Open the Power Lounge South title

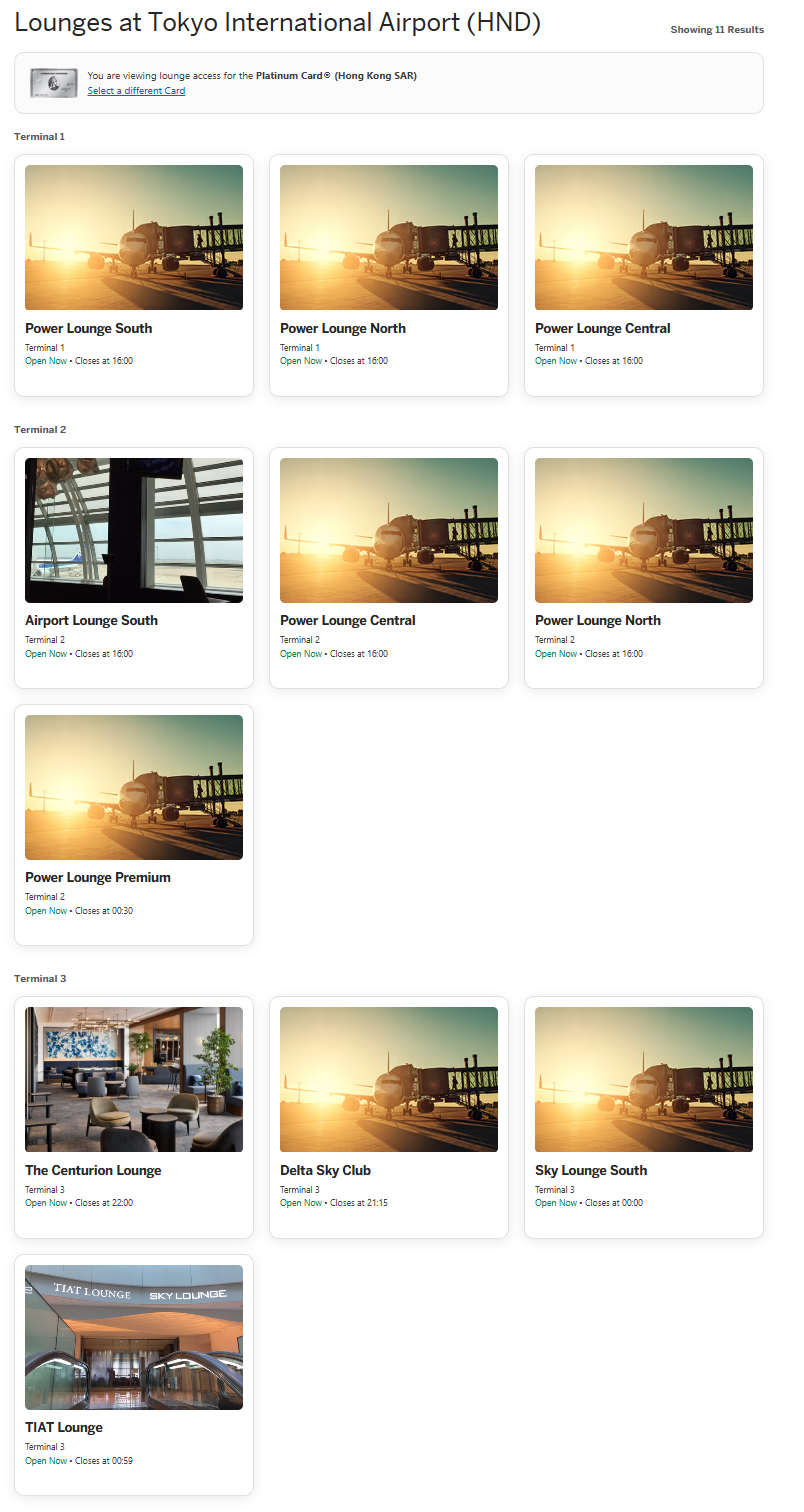pyautogui.click(x=89, y=328)
